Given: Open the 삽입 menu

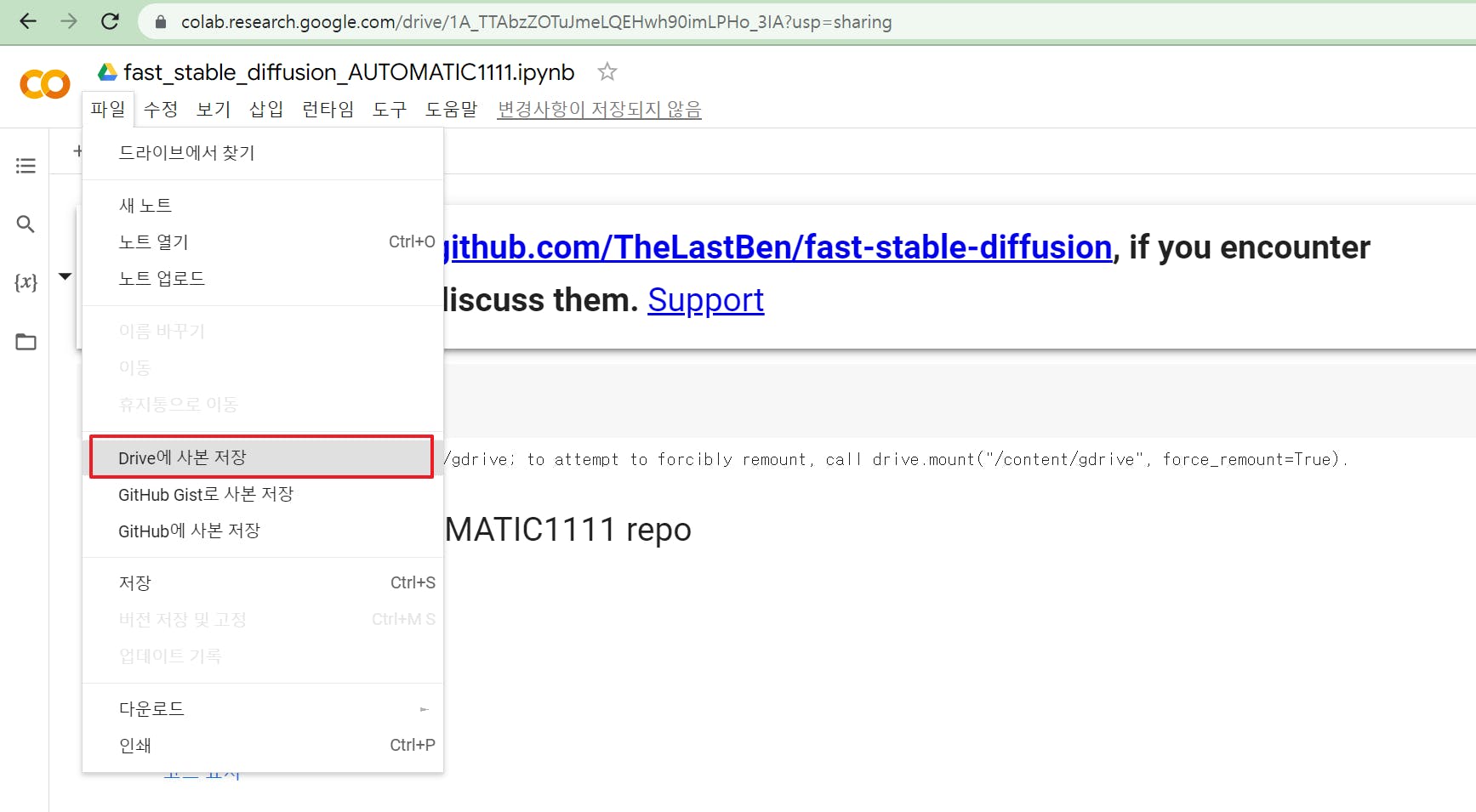Looking at the screenshot, I should click(x=266, y=109).
